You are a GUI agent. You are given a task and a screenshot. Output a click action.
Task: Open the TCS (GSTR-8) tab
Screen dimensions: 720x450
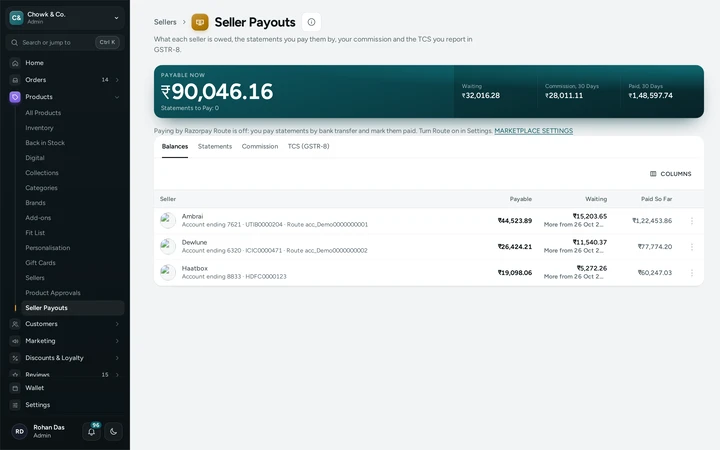[309, 146]
